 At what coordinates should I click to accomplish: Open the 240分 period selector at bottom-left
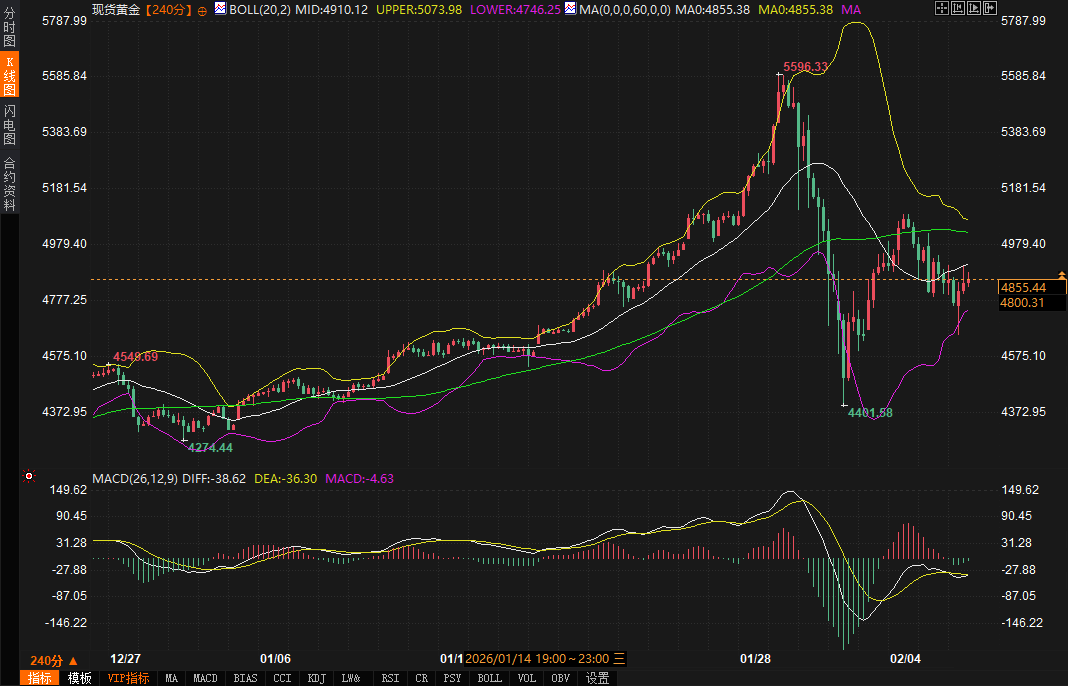53,660
